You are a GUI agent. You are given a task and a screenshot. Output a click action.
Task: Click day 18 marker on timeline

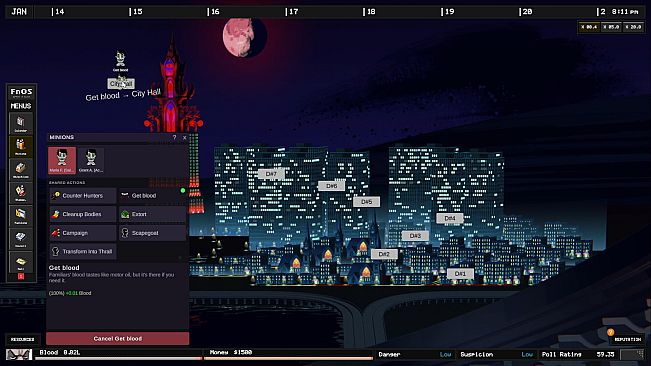coord(370,12)
